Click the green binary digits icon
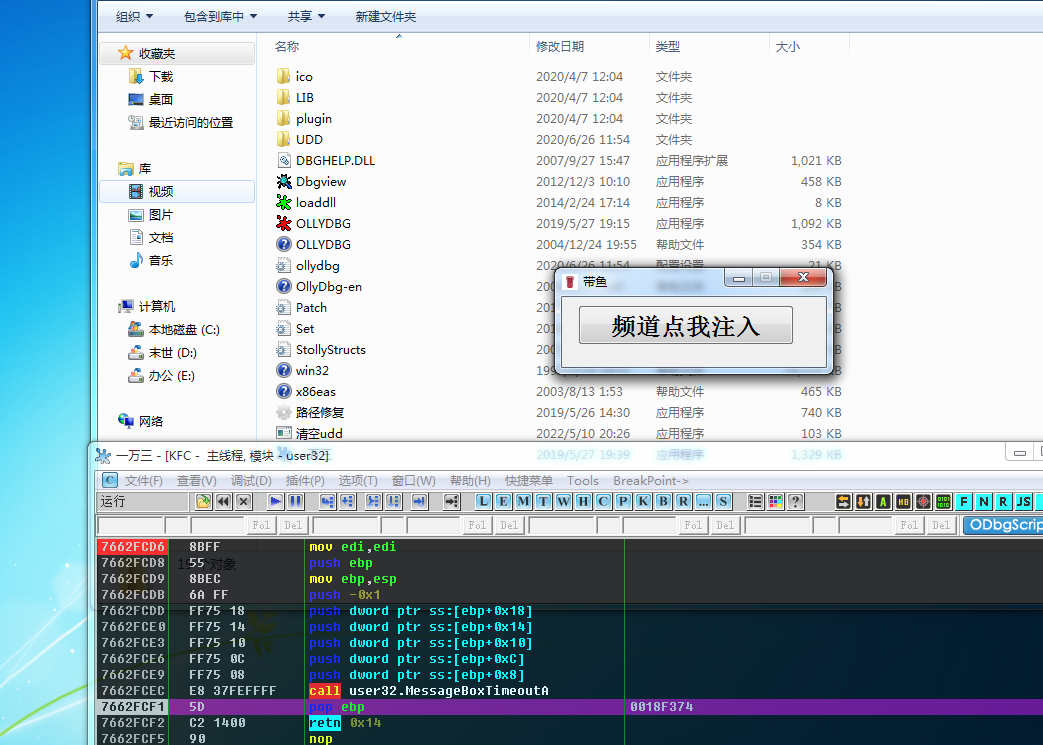 pos(943,501)
